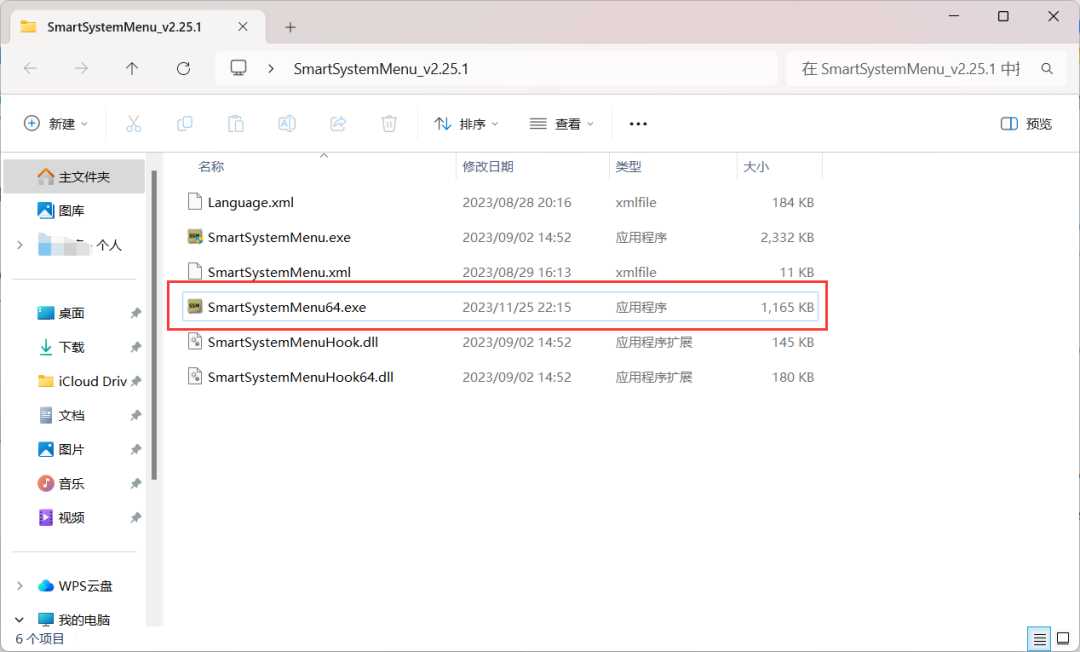Viewport: 1080px width, 652px height.
Task: Go back with the left arrow
Action: 30,68
